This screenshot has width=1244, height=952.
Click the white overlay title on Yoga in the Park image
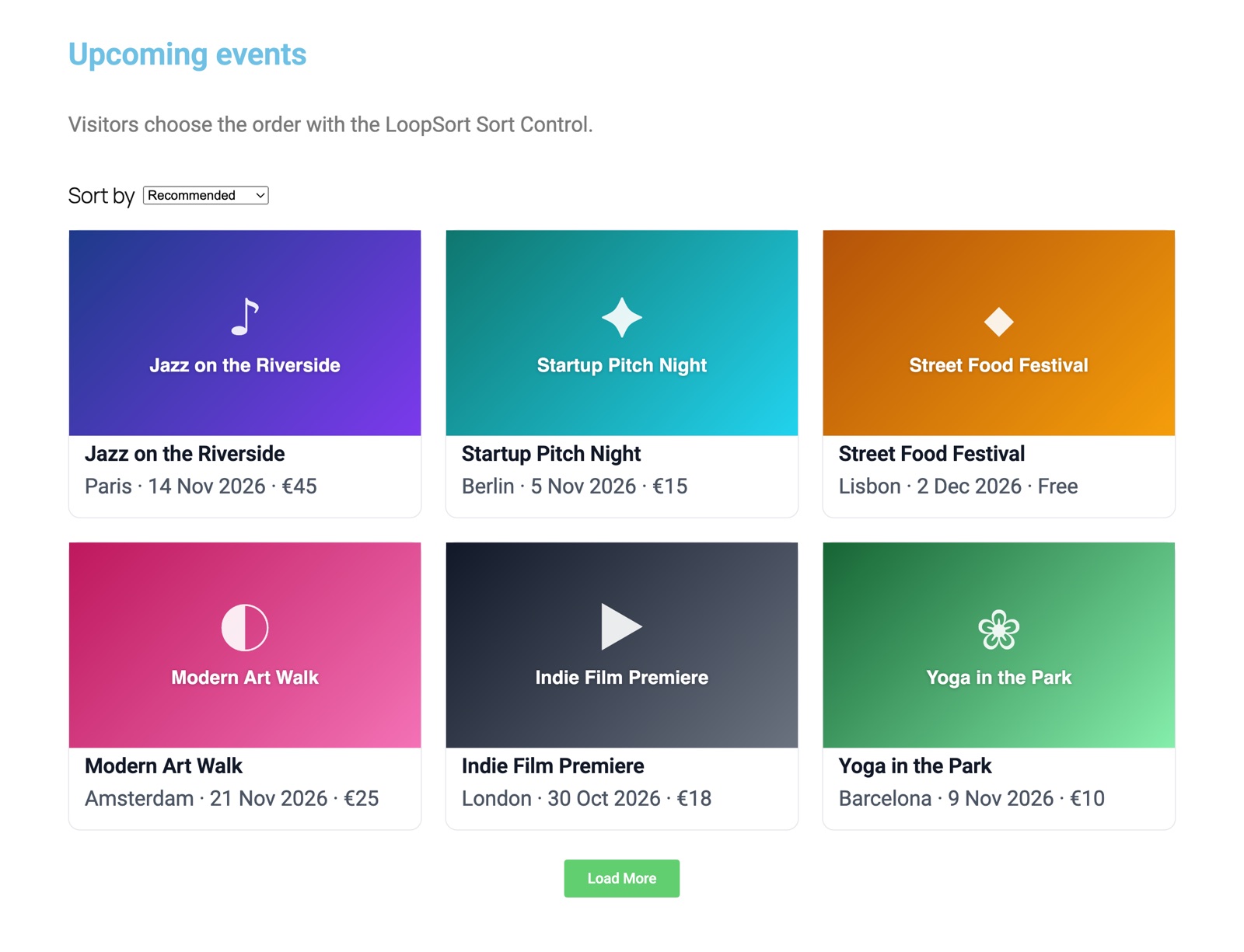pos(998,678)
